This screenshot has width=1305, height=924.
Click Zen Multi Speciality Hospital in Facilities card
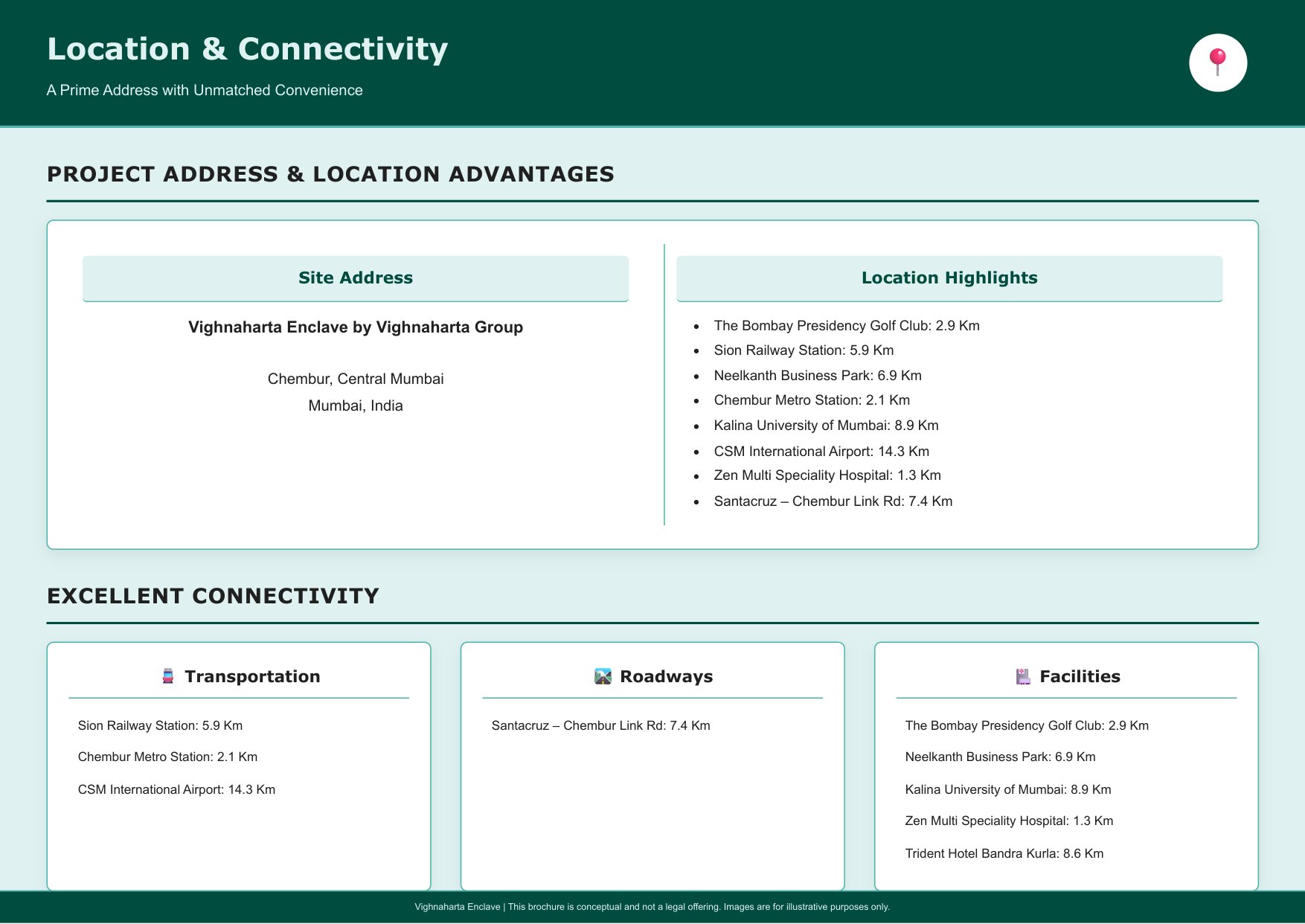(1009, 821)
